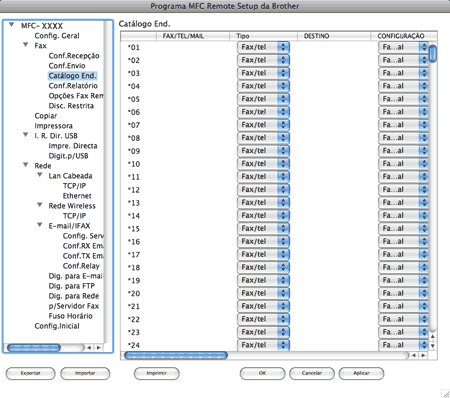Open Configuração dropdown for entry *02
Screen dimensions: 450x398
pyautogui.click(x=403, y=60)
